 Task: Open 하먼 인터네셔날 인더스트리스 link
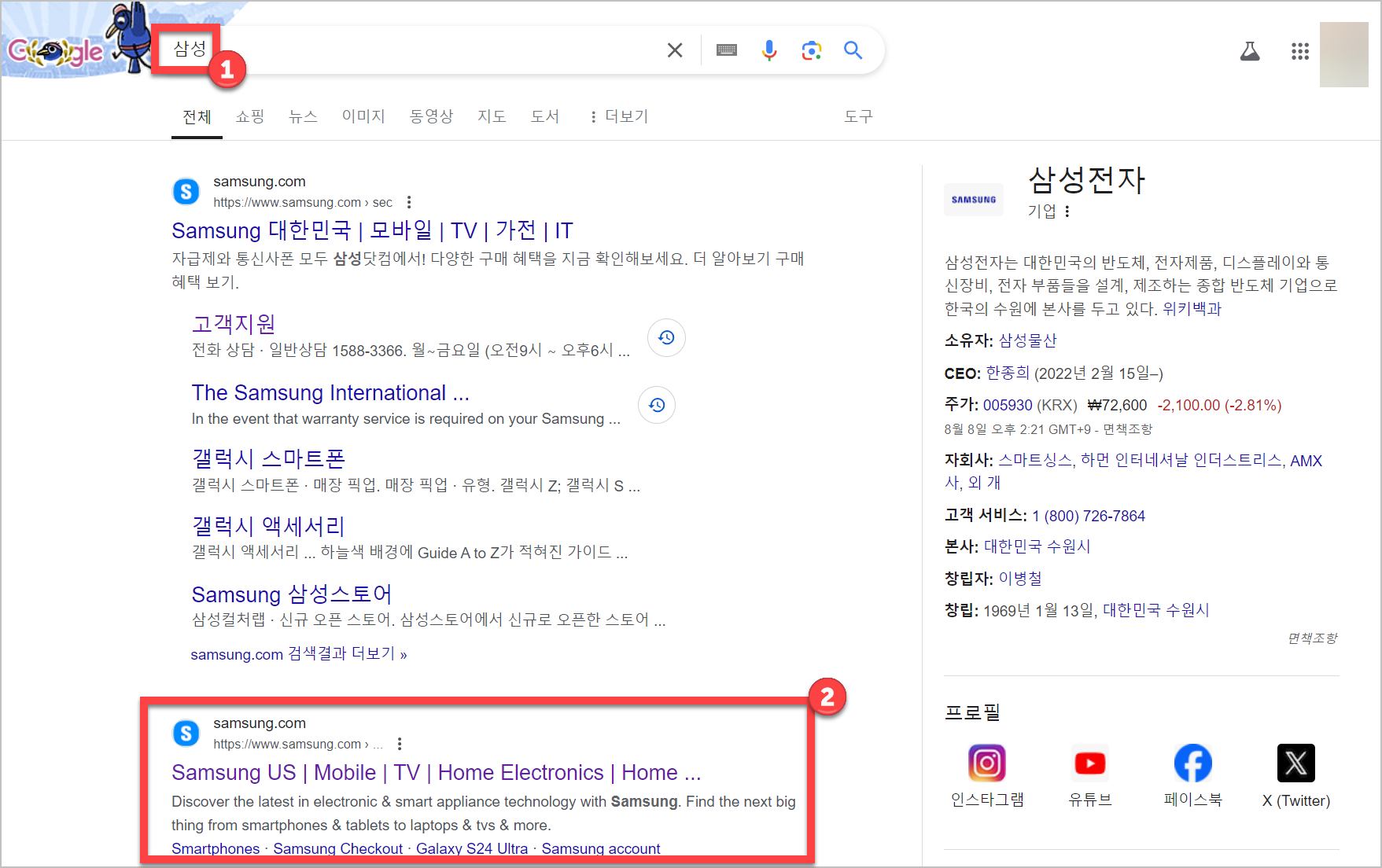[1181, 461]
